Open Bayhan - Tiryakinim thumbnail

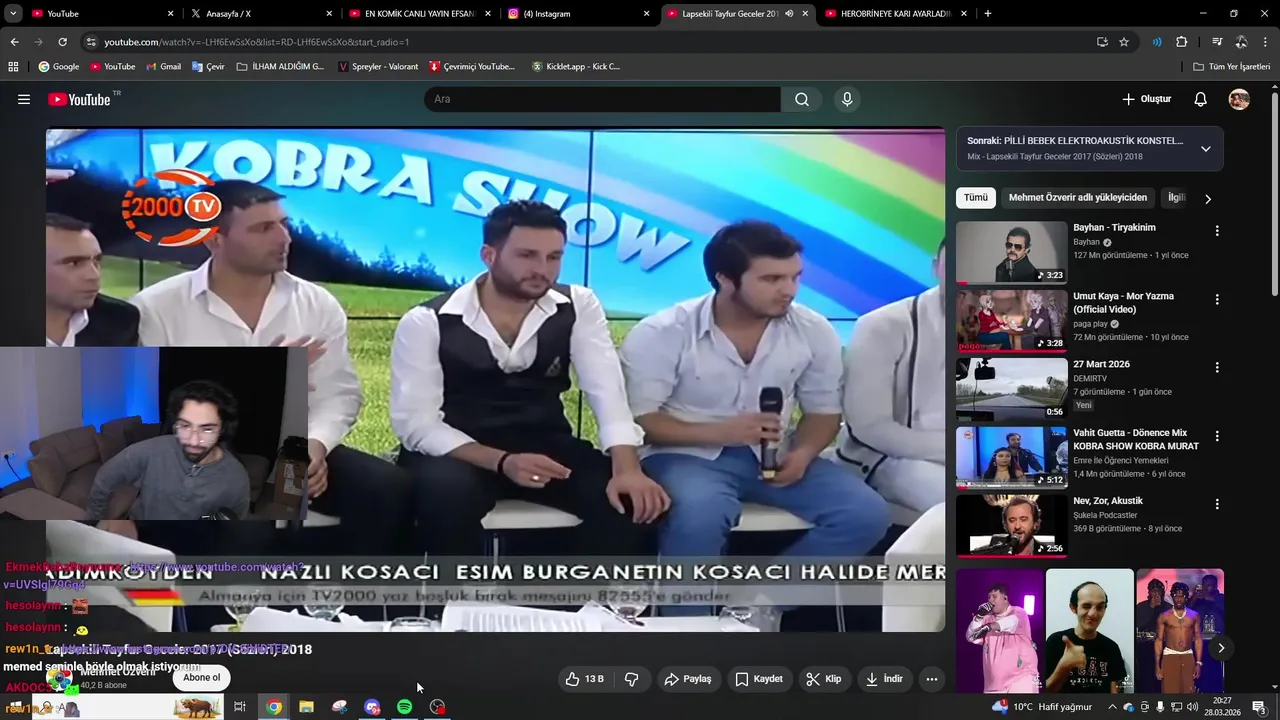(x=1011, y=252)
